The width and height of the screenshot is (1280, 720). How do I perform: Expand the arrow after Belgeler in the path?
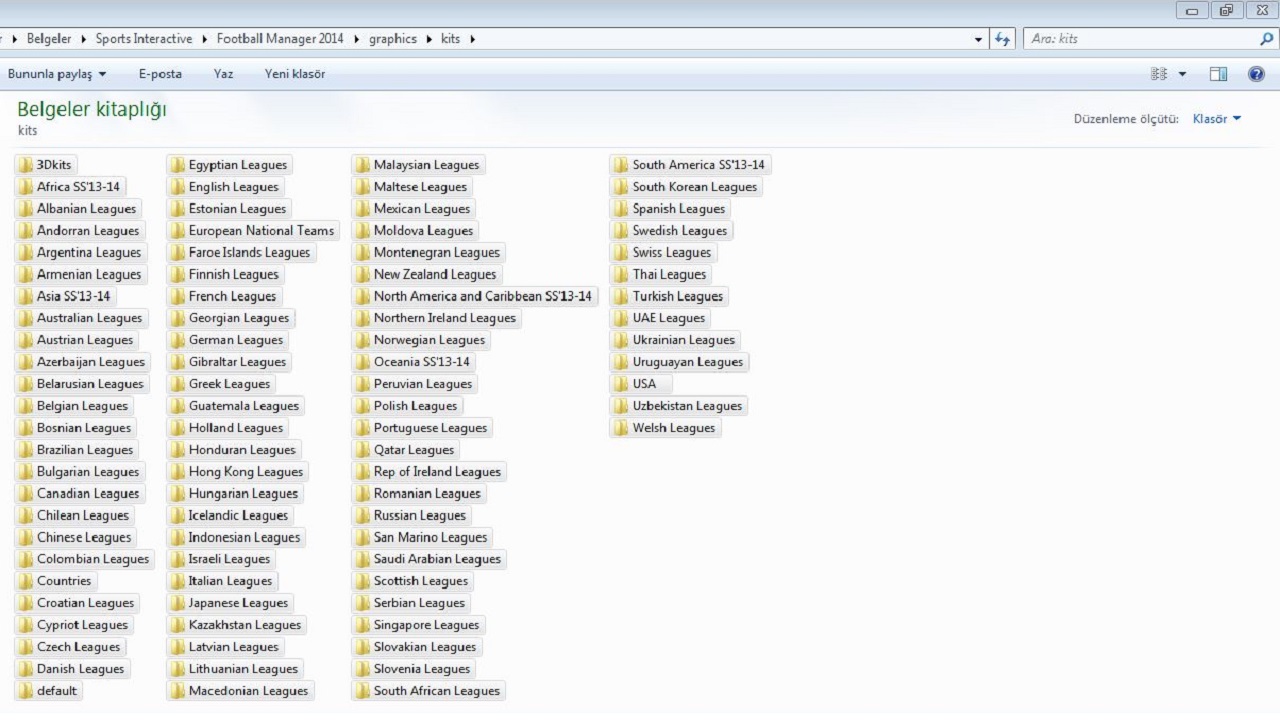(84, 39)
